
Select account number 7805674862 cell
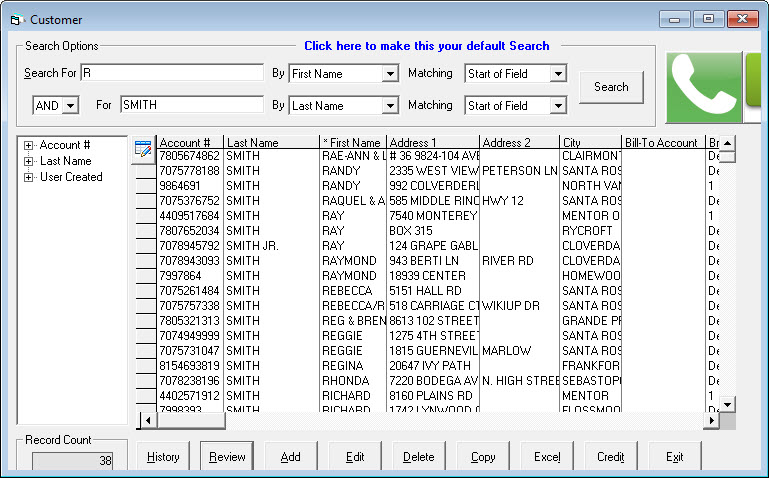tap(190, 156)
